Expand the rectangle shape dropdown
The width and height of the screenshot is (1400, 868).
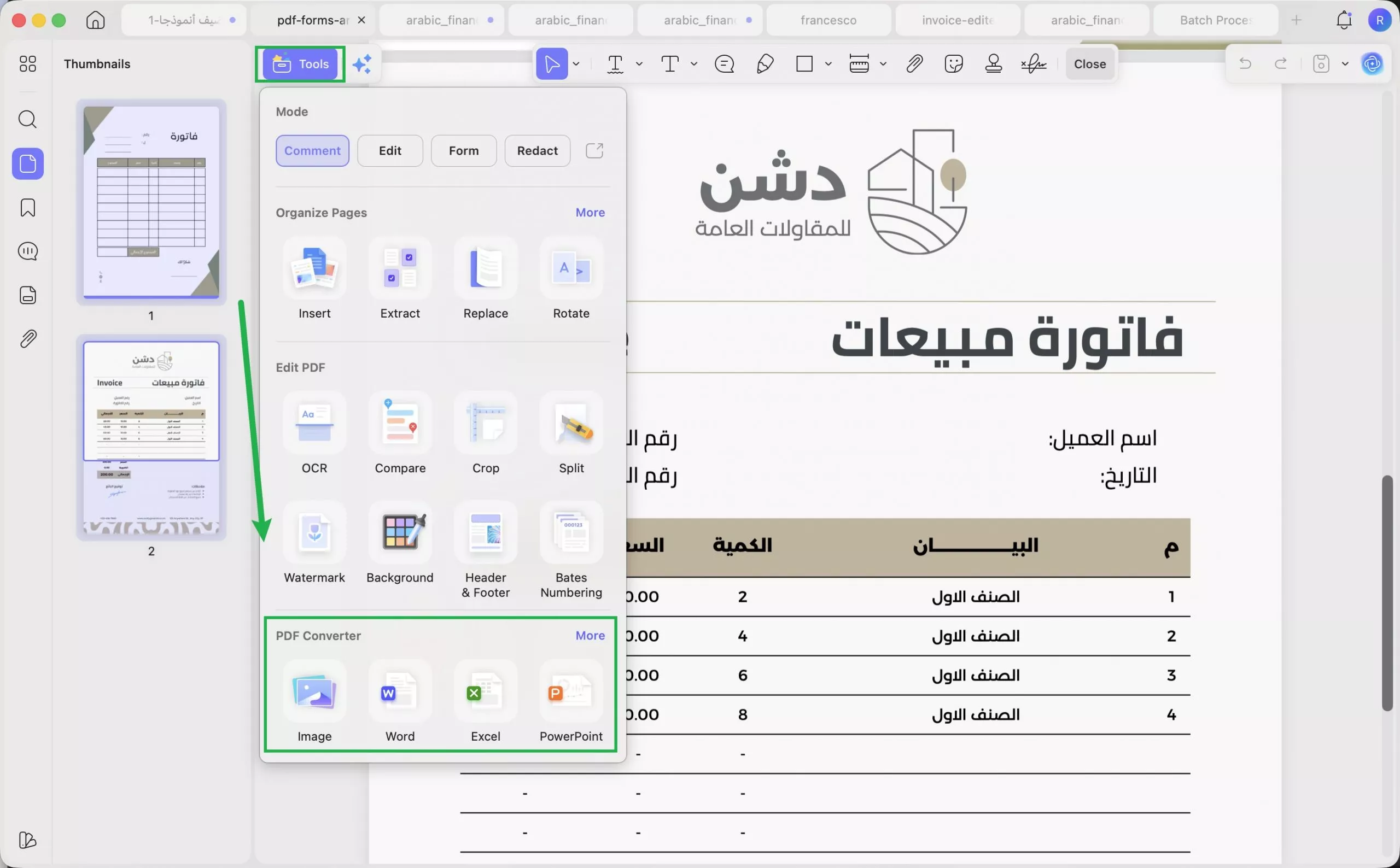[x=828, y=64]
